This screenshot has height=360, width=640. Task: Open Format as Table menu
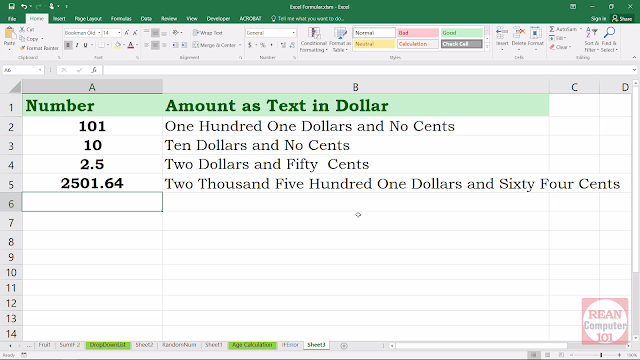[340, 40]
